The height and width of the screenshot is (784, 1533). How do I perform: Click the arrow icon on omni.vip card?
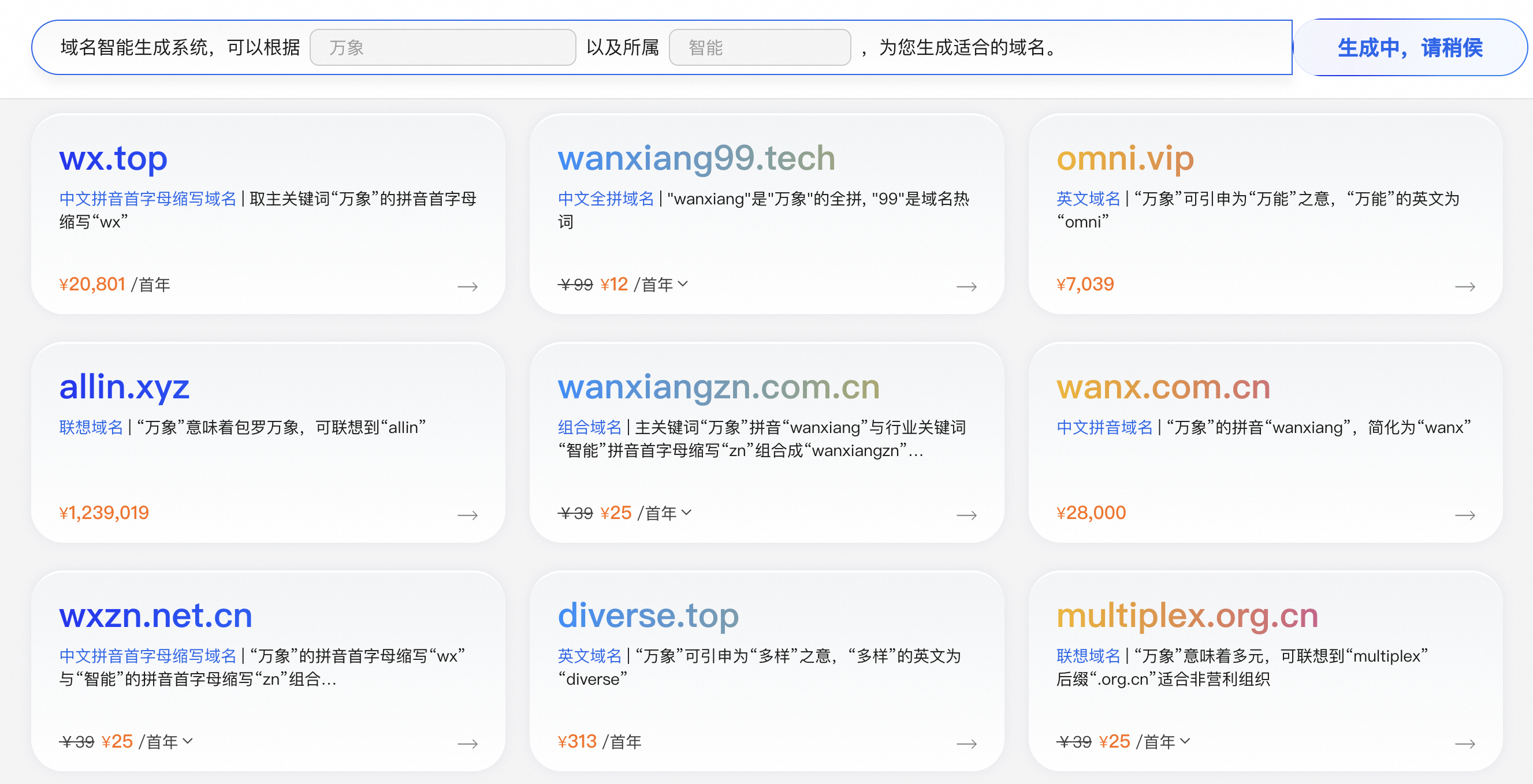[x=1465, y=287]
